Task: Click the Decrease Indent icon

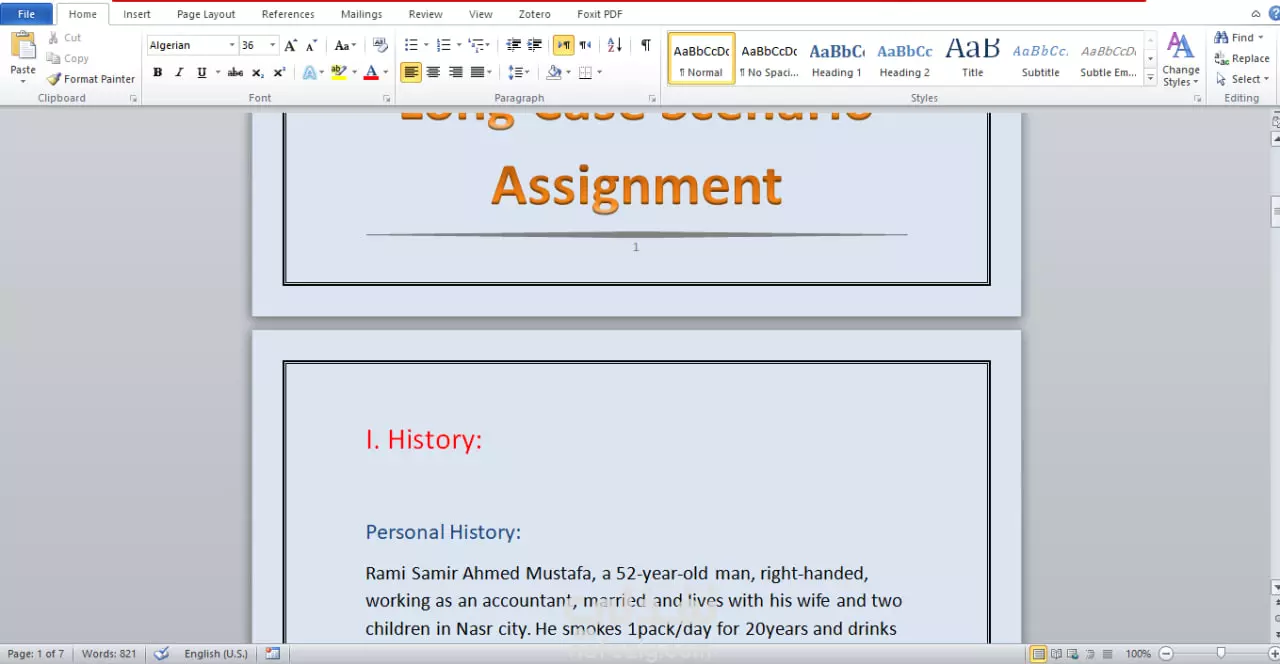Action: click(x=513, y=45)
